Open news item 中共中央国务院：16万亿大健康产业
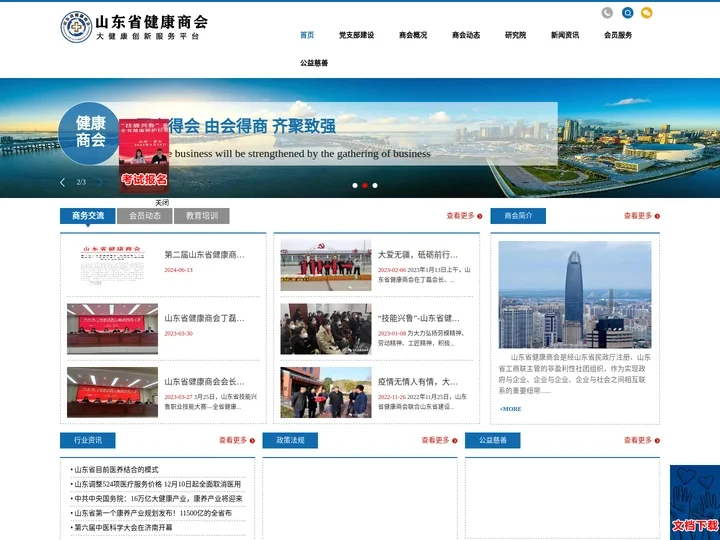Viewport: 720px width, 540px height. [158, 499]
